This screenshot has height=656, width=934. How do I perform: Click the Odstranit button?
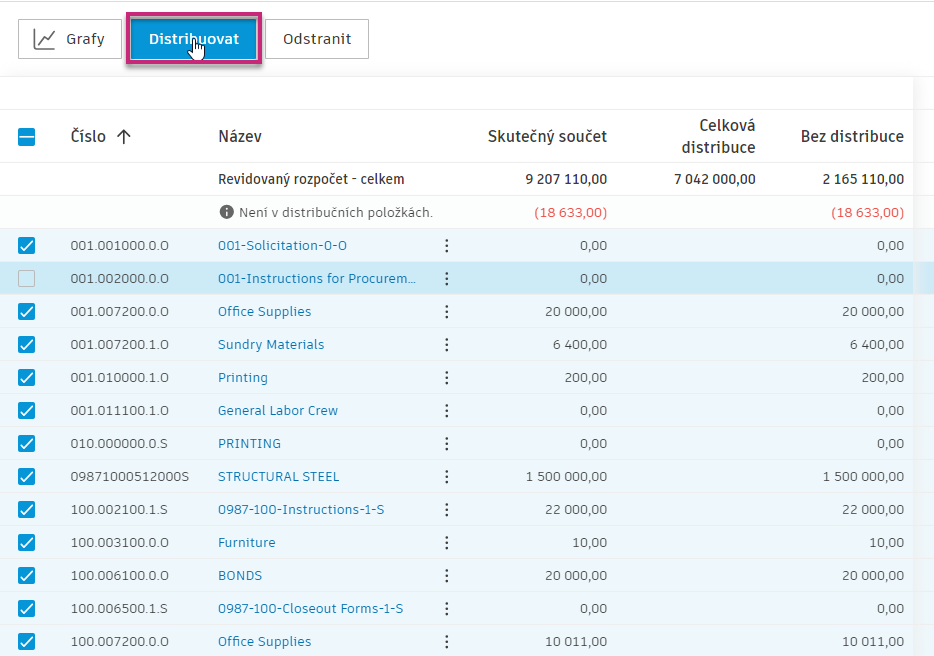[317, 39]
